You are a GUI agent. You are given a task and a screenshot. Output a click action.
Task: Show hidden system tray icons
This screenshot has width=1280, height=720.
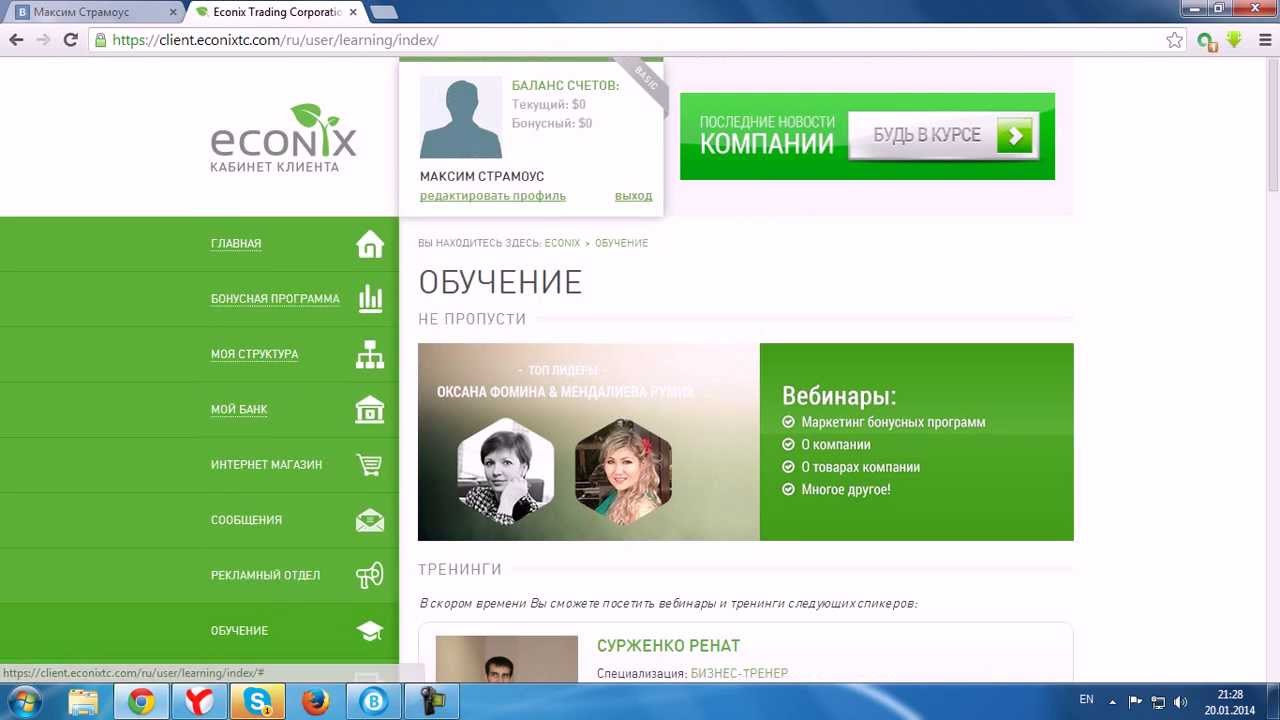pyautogui.click(x=1112, y=702)
